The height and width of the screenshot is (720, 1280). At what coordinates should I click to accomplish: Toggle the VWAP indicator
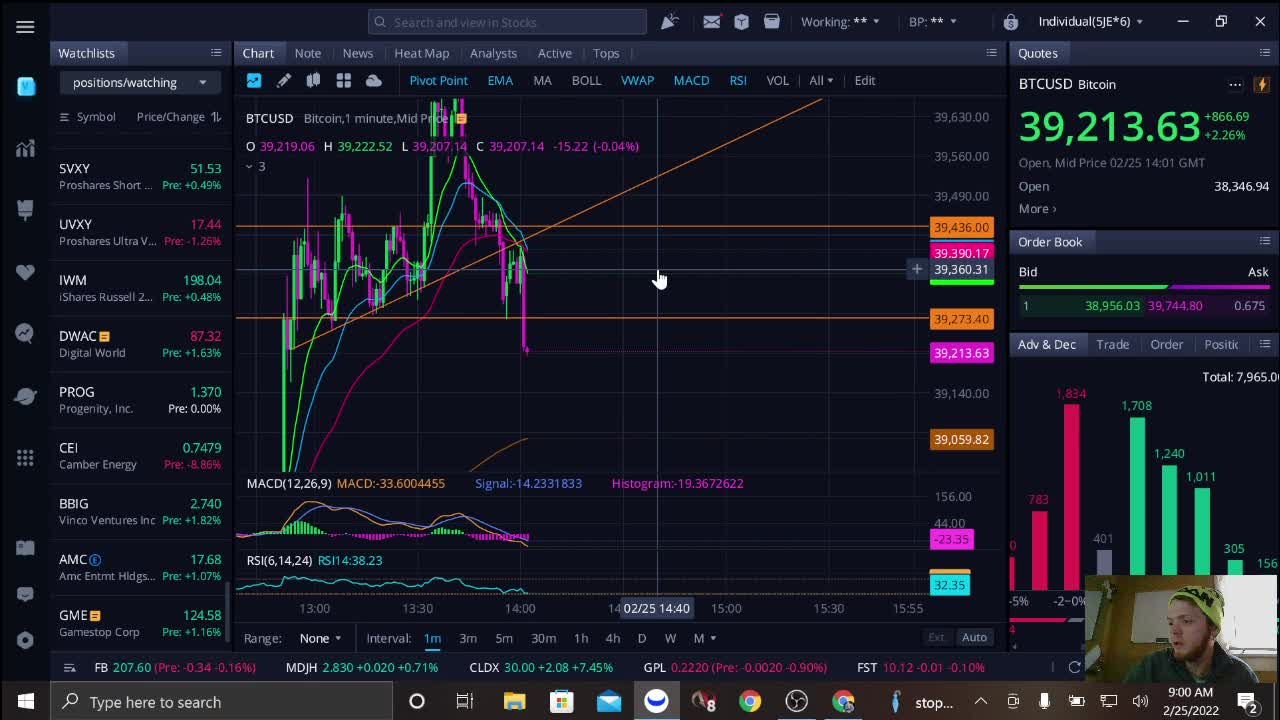(637, 80)
